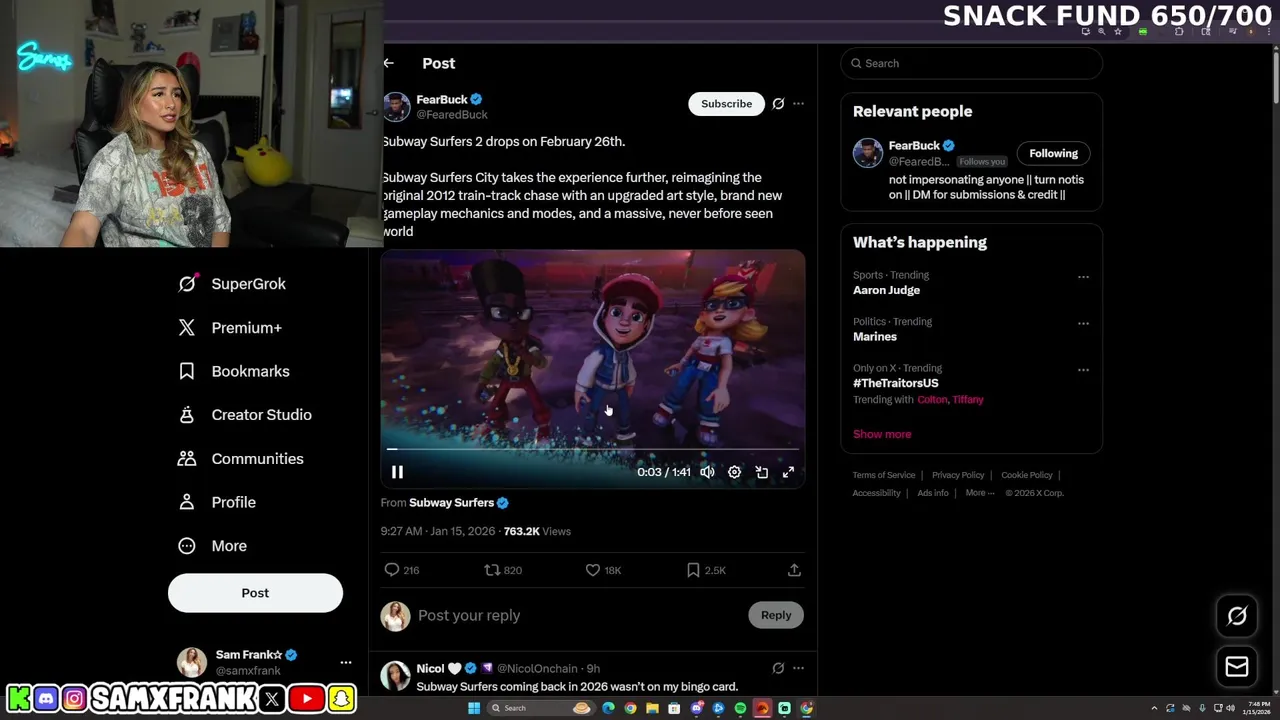Pause the Subway Surfers video
Viewport: 1280px width, 720px height.
click(x=397, y=472)
